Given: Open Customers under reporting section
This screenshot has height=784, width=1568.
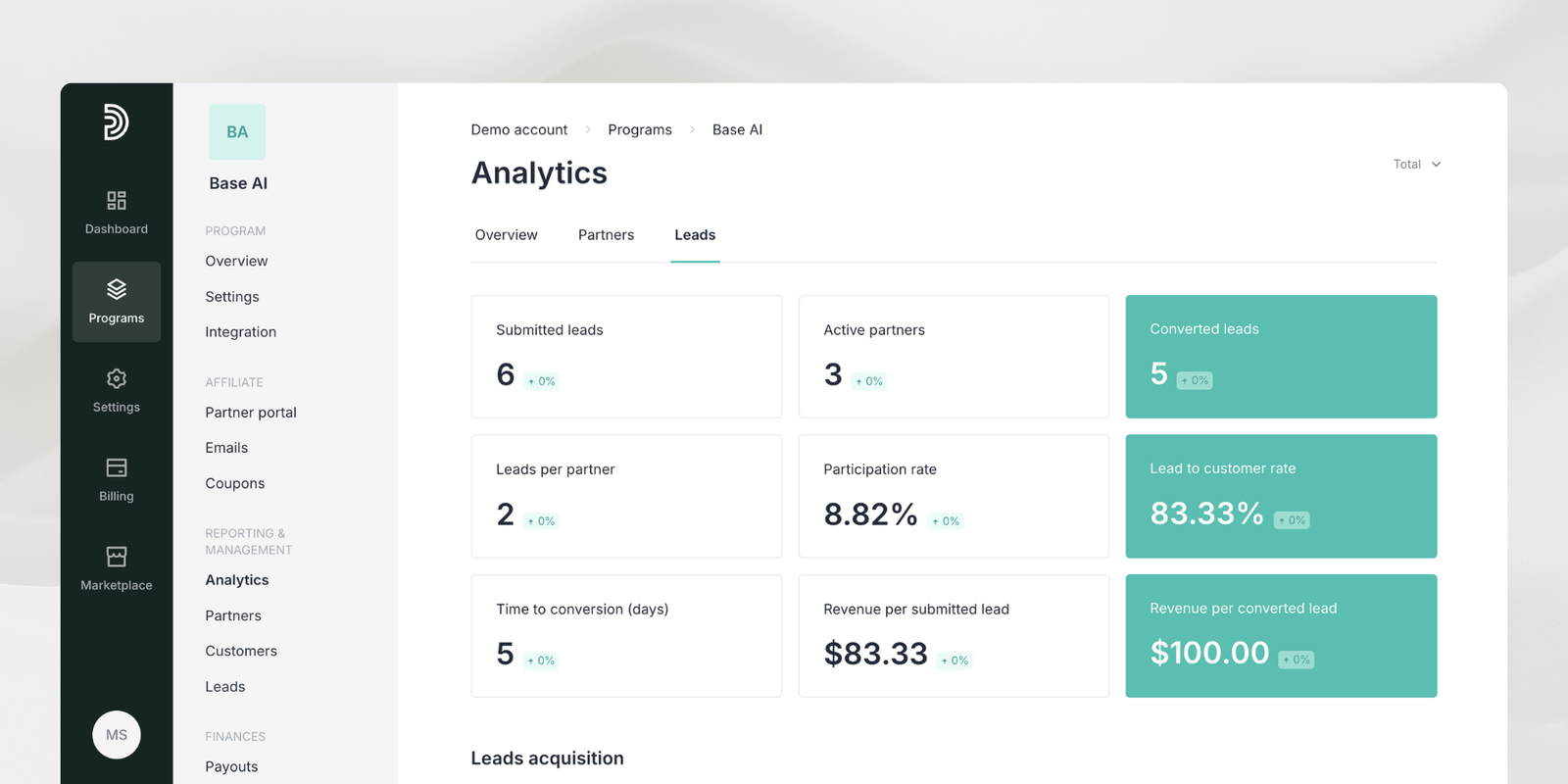Looking at the screenshot, I should 240,651.
